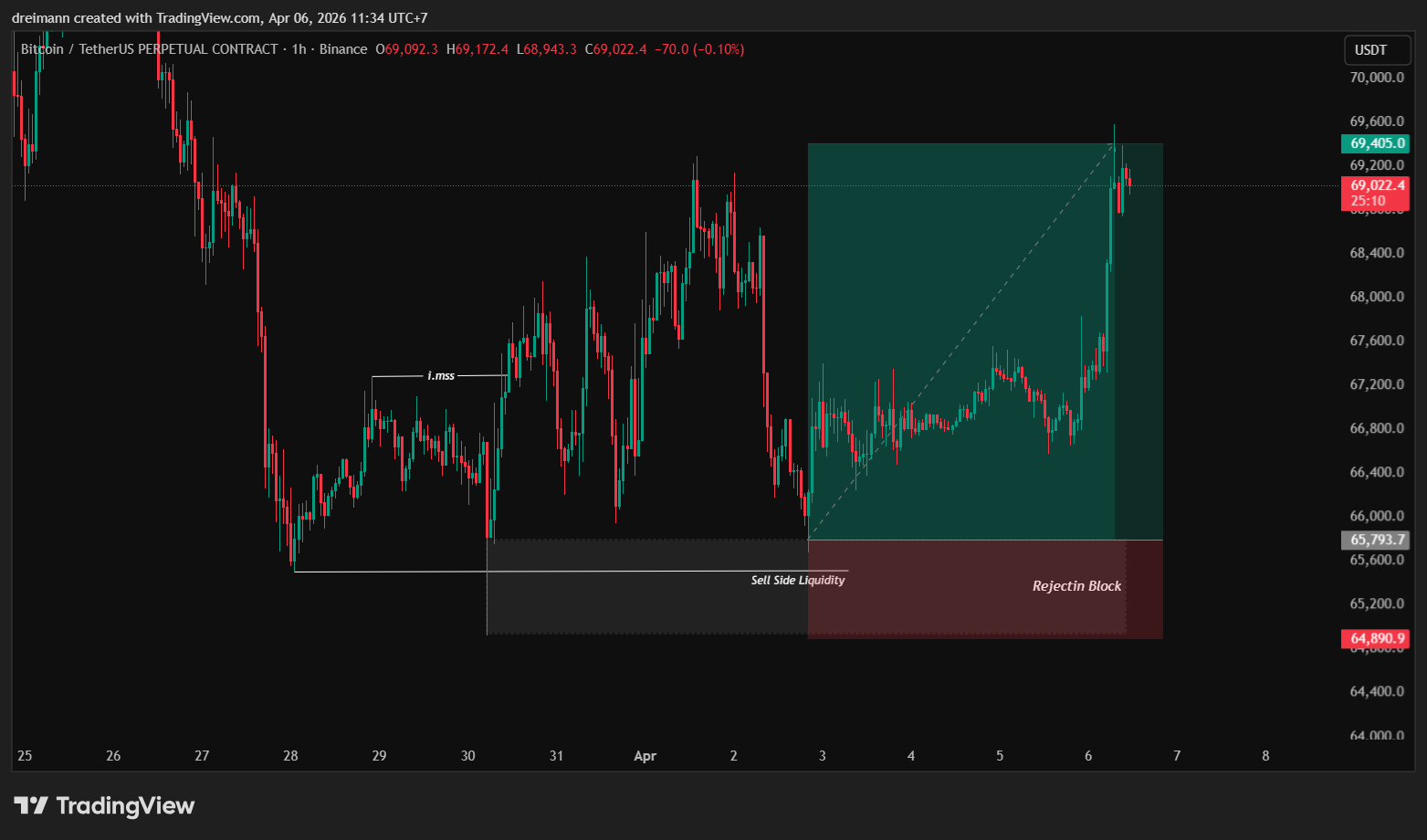Click the 69,405.0 take-profit price label

click(1376, 143)
